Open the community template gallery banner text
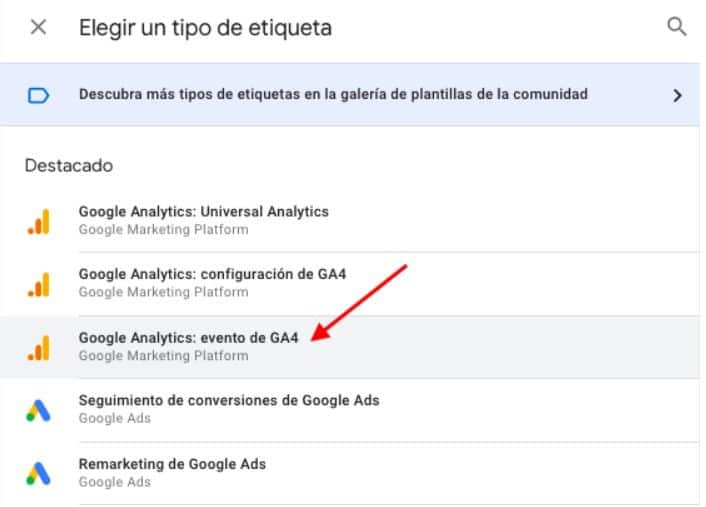Viewport: 706px width, 507px height. click(333, 94)
